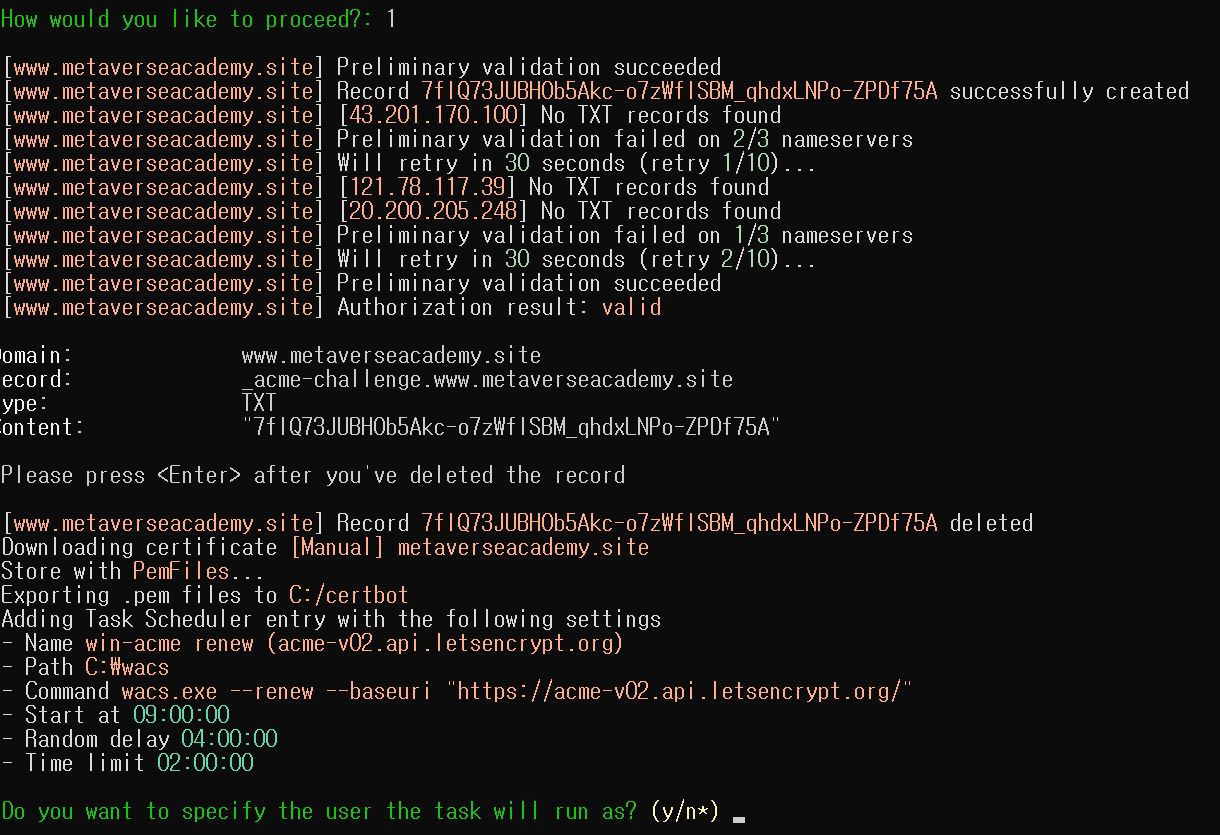
Task: Click the 'valid' authorization result text
Action: pyautogui.click(x=631, y=307)
